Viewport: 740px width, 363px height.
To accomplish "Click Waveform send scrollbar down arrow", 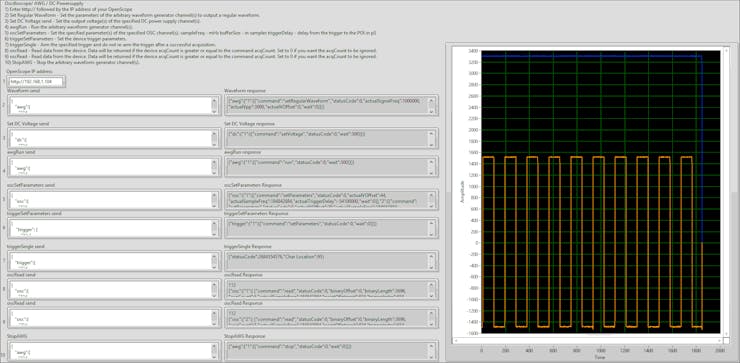I will coord(214,111).
